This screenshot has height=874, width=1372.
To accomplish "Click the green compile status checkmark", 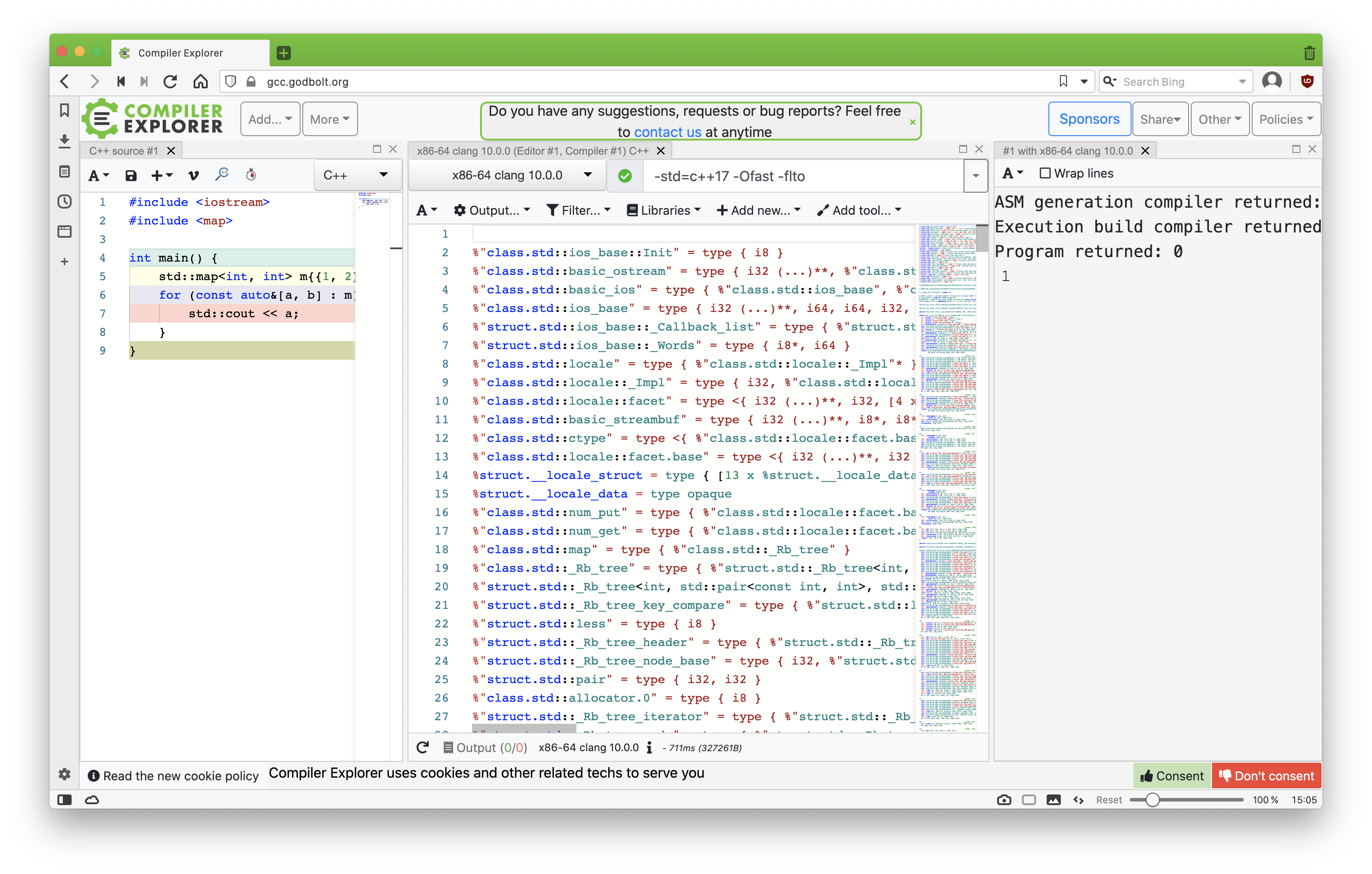I will (625, 176).
